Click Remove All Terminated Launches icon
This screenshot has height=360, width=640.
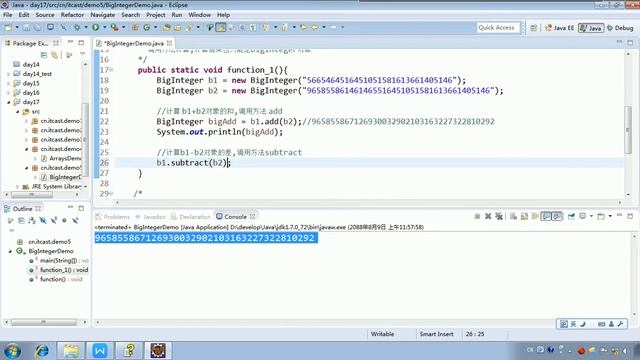click(499, 216)
